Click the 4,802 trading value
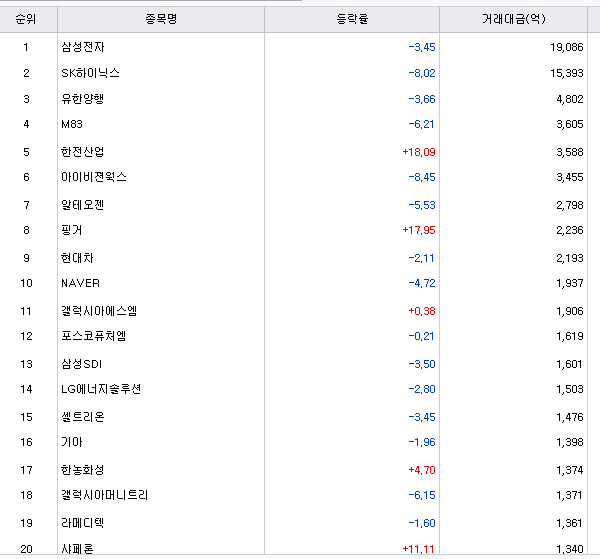The image size is (600, 559). (570, 99)
